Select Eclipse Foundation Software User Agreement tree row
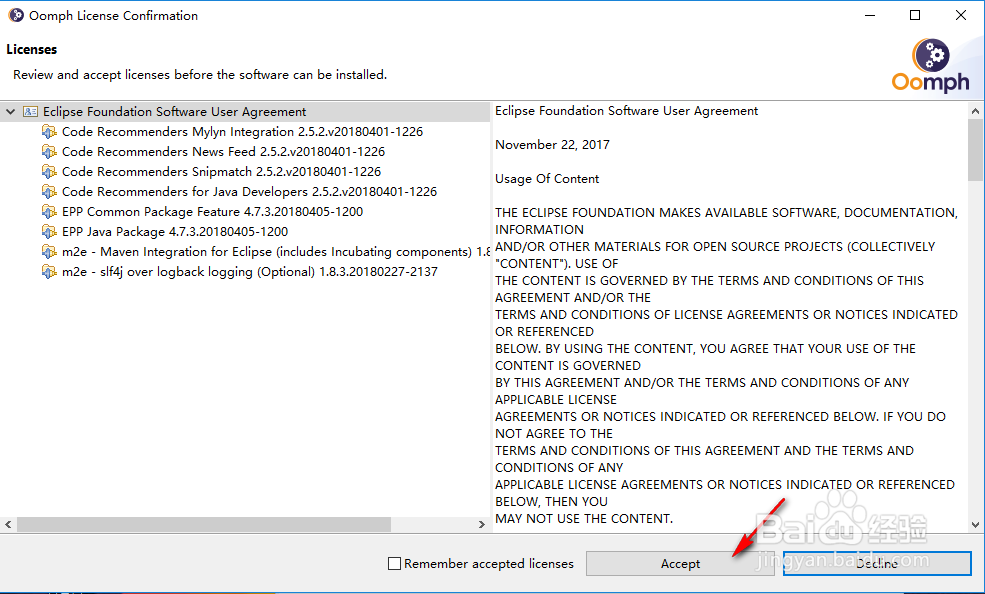Screen dimensions: 985x594 (245, 112)
